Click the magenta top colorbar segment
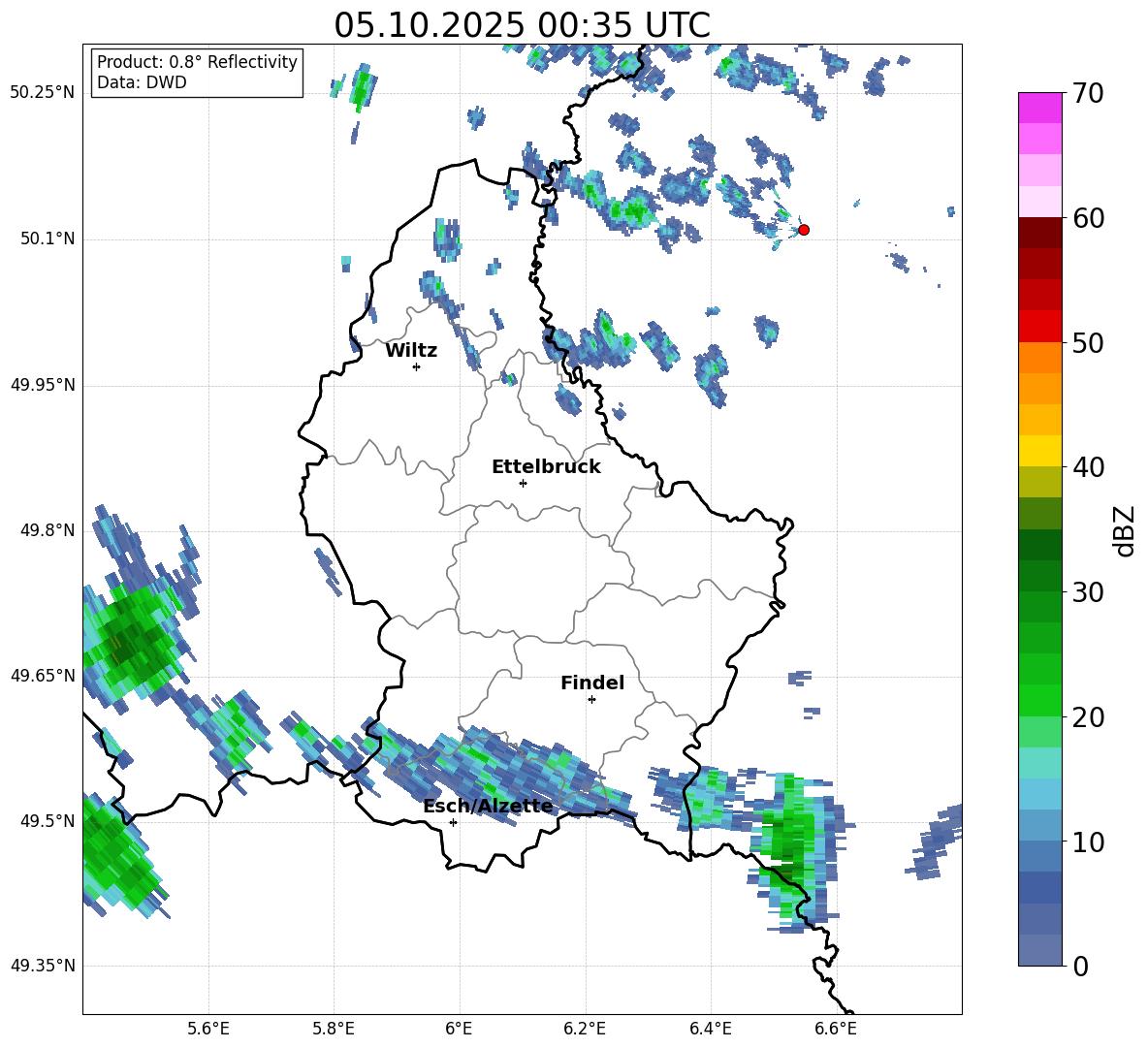This screenshot has height=1048, width=1148. point(1040,109)
